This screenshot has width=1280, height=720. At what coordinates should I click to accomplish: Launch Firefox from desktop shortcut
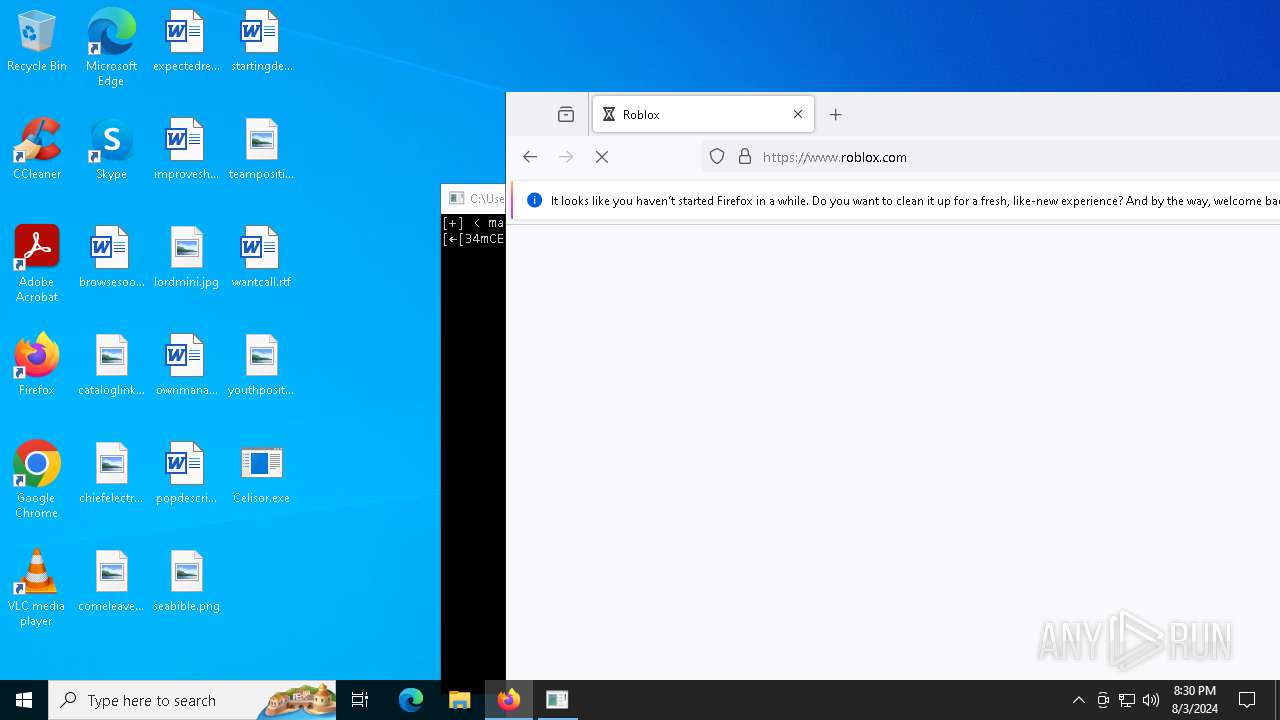[x=37, y=365]
